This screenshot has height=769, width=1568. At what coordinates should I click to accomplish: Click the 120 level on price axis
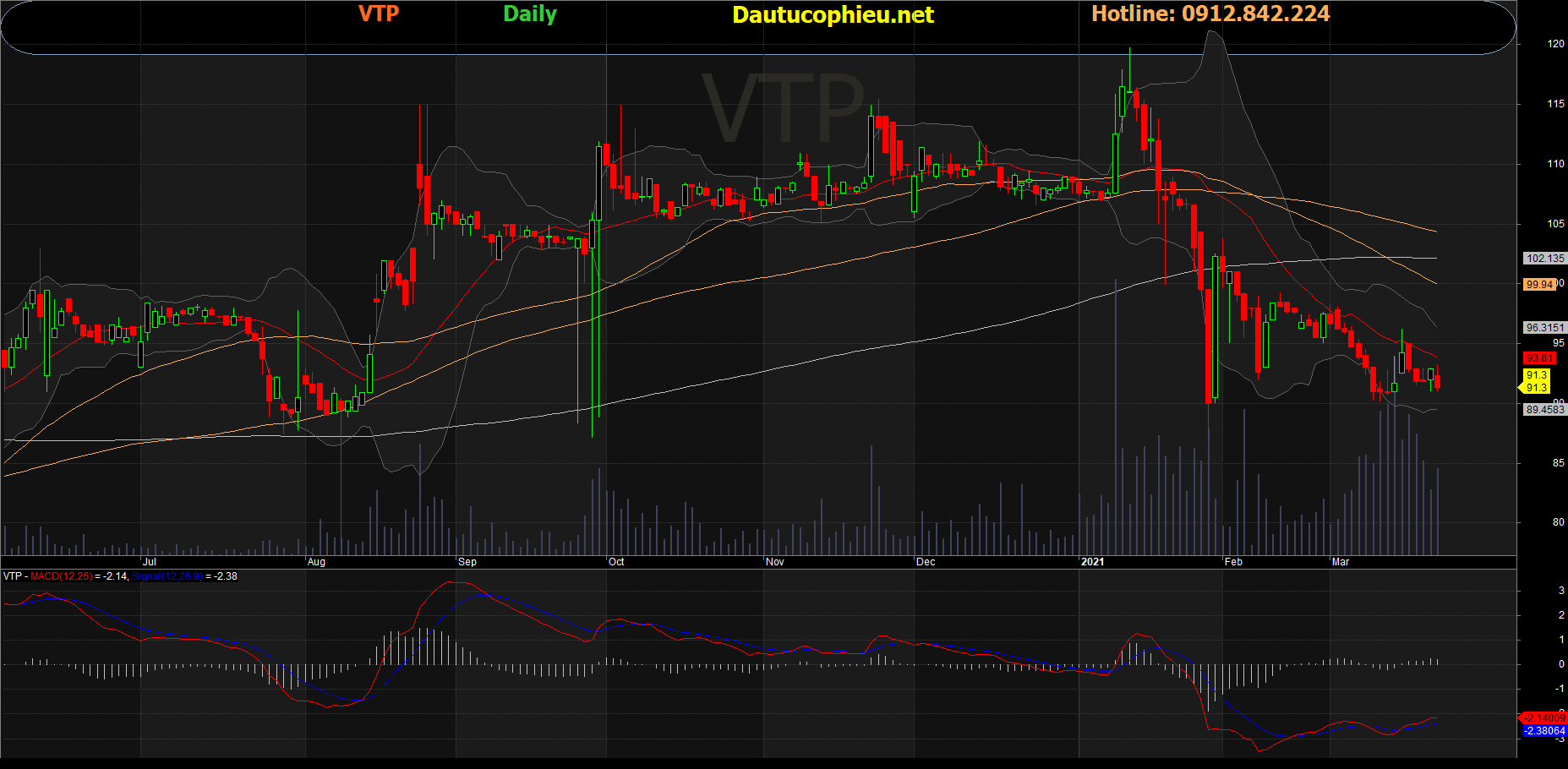click(x=1555, y=44)
